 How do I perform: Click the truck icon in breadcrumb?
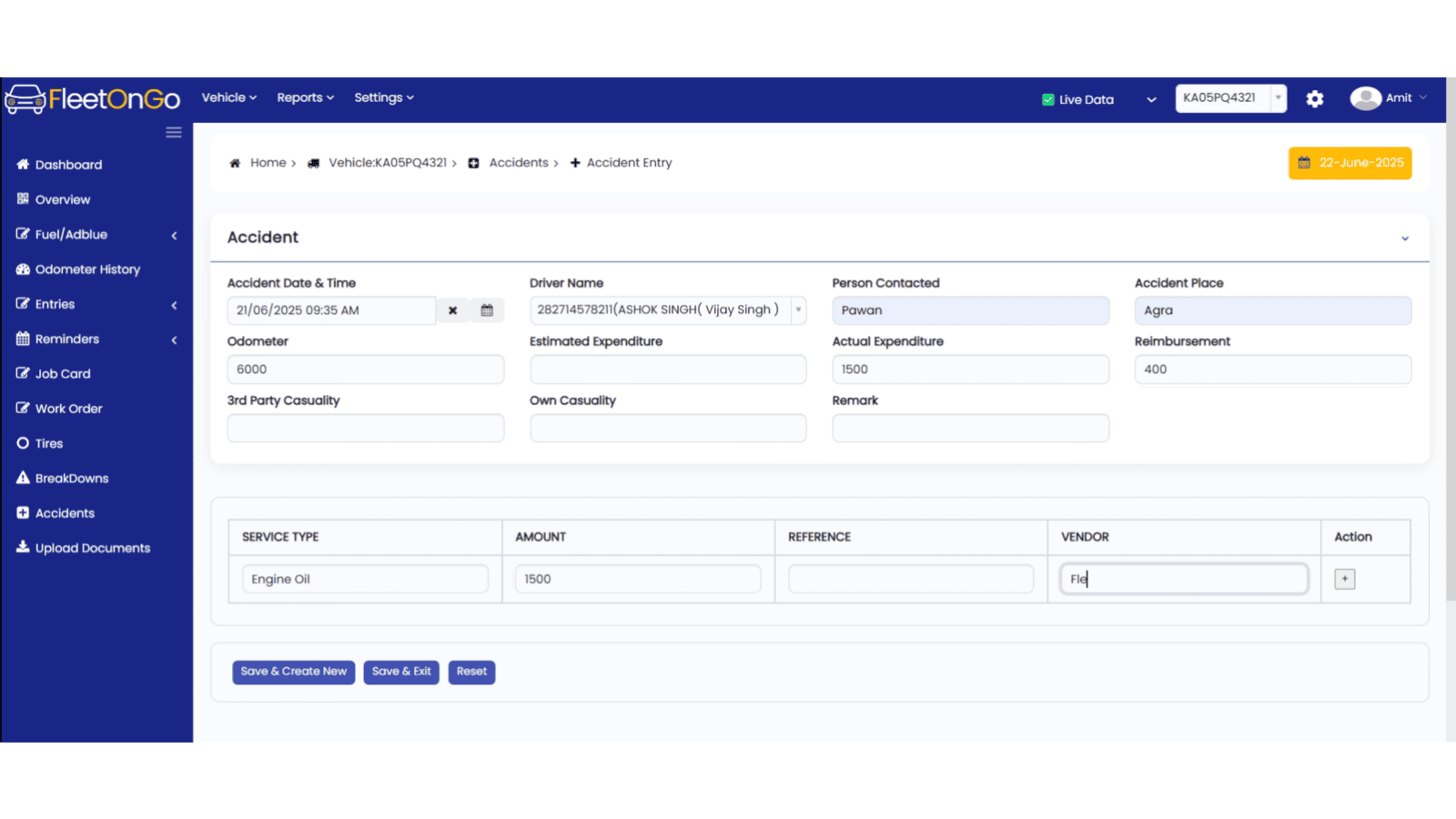(313, 163)
